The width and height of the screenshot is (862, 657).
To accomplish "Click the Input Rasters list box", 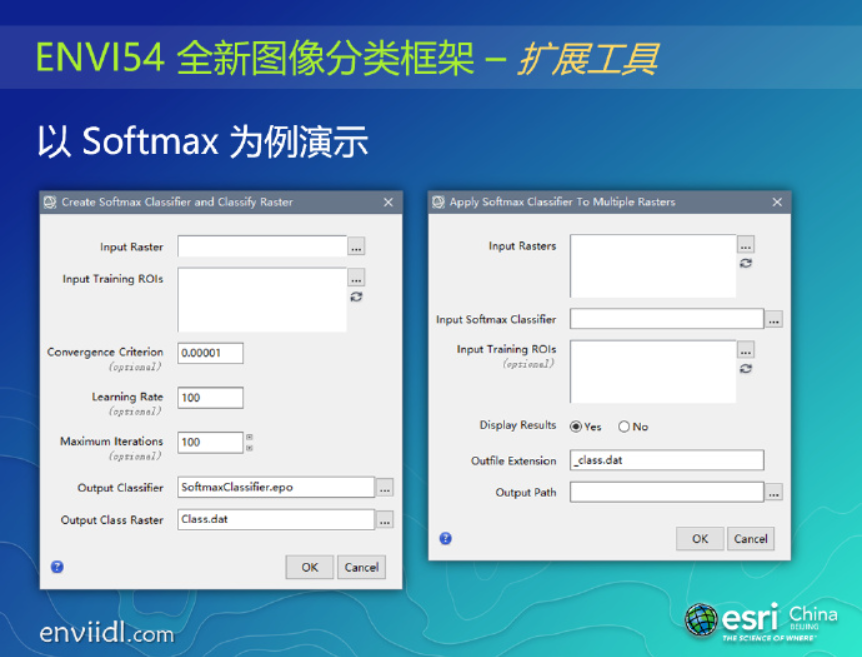I will click(x=653, y=266).
